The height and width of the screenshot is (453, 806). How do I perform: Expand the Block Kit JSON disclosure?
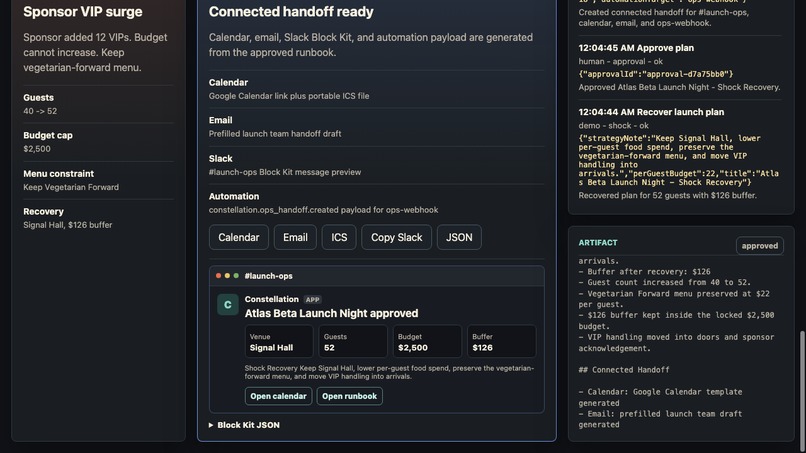coord(244,425)
